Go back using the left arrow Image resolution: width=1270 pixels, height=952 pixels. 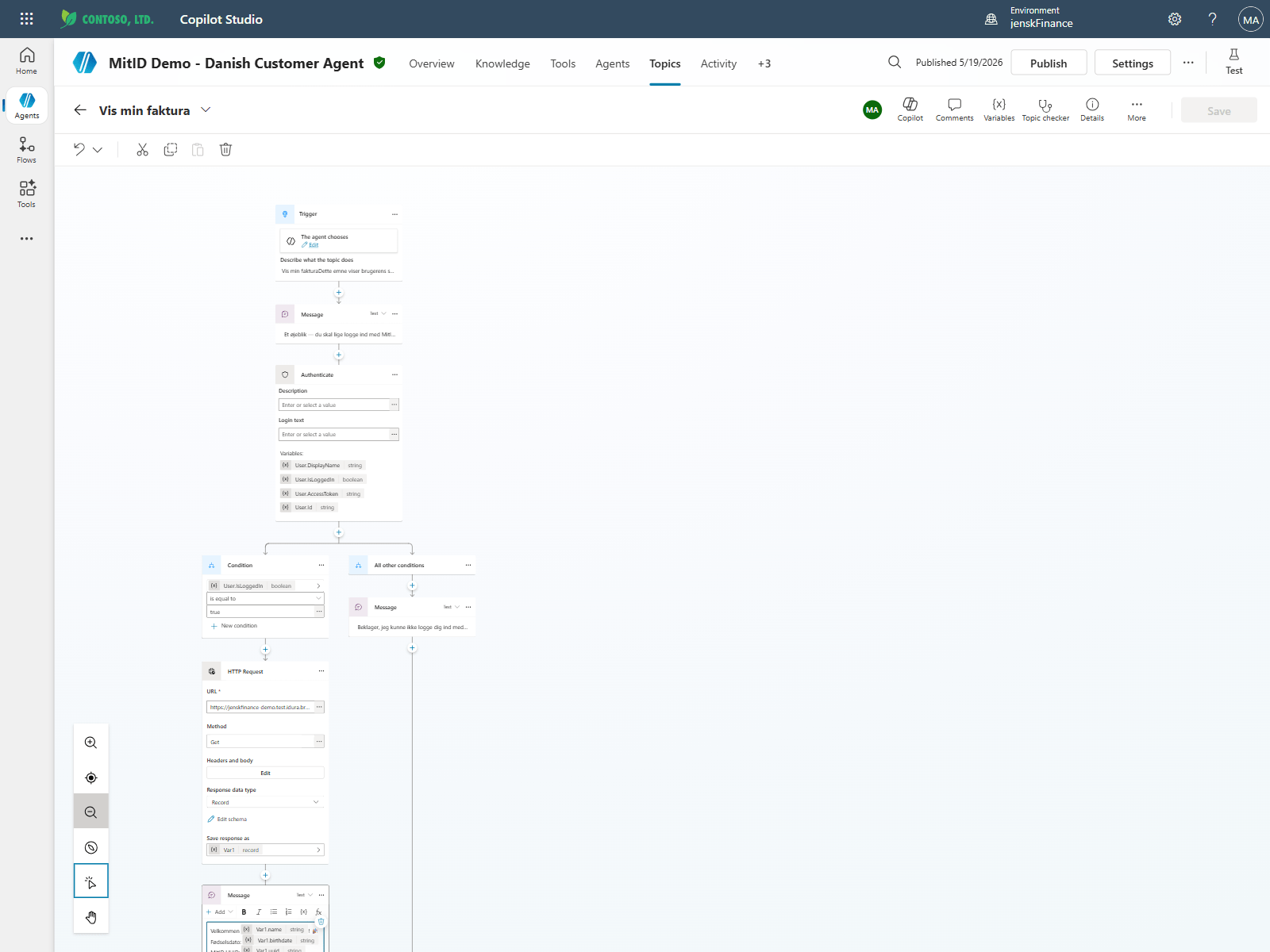80,110
